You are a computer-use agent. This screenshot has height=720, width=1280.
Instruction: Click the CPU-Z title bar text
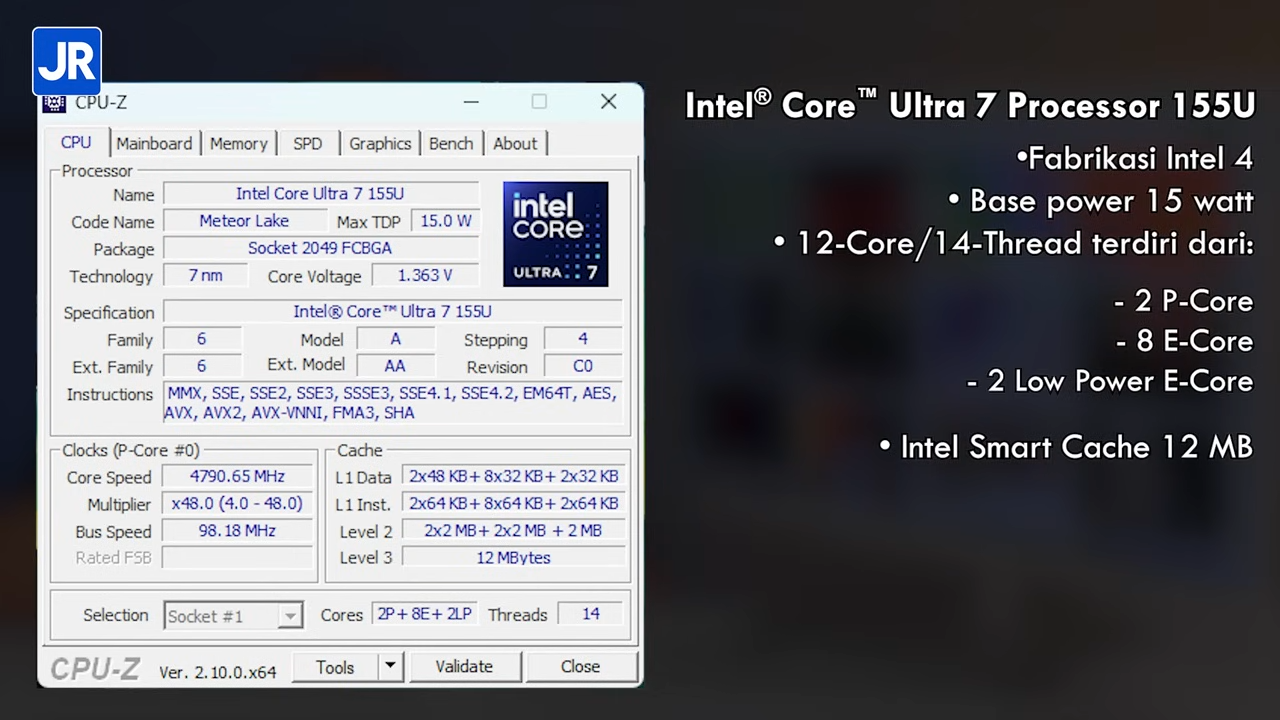(x=101, y=102)
